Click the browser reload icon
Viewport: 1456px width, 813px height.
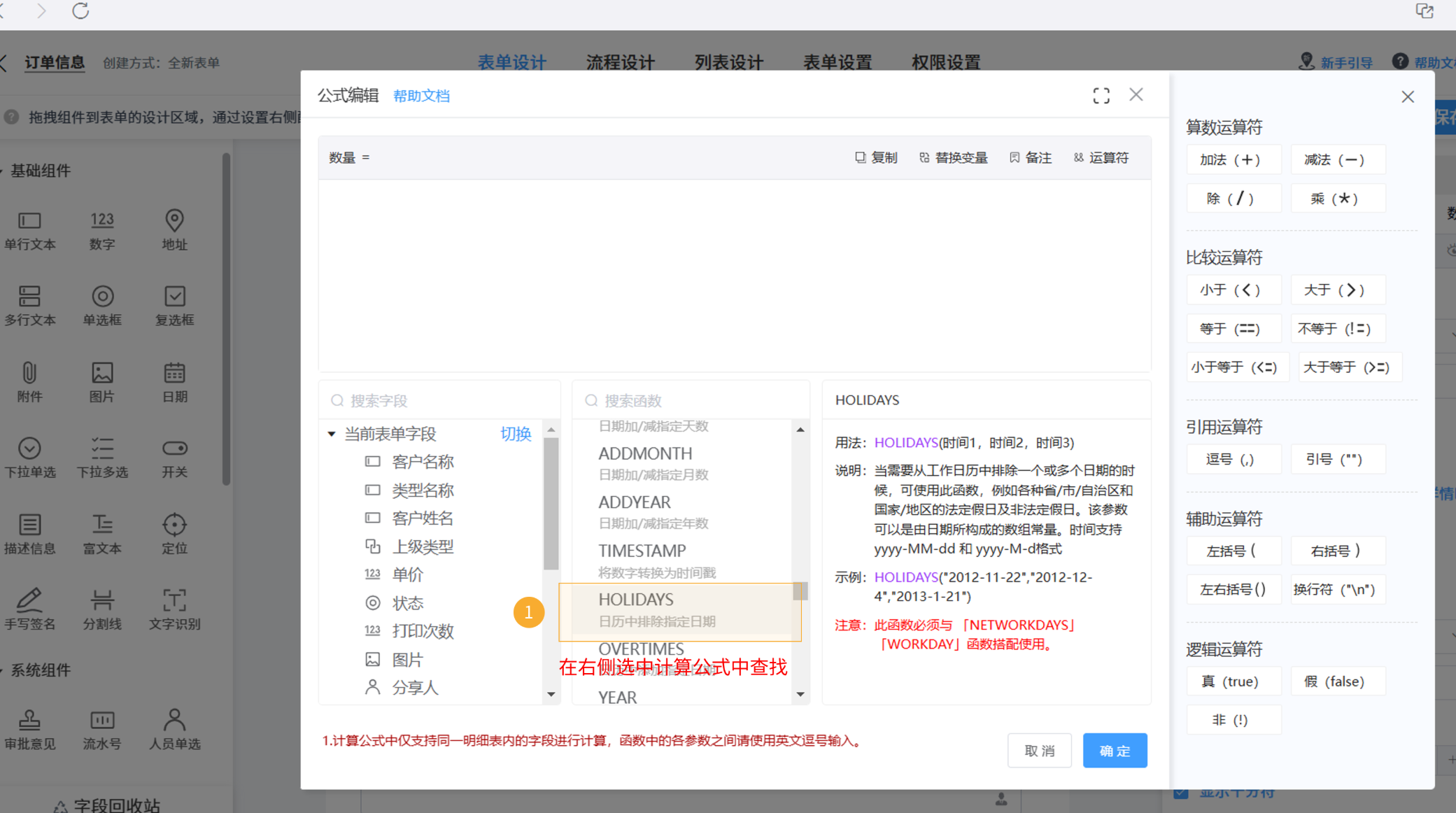[80, 11]
